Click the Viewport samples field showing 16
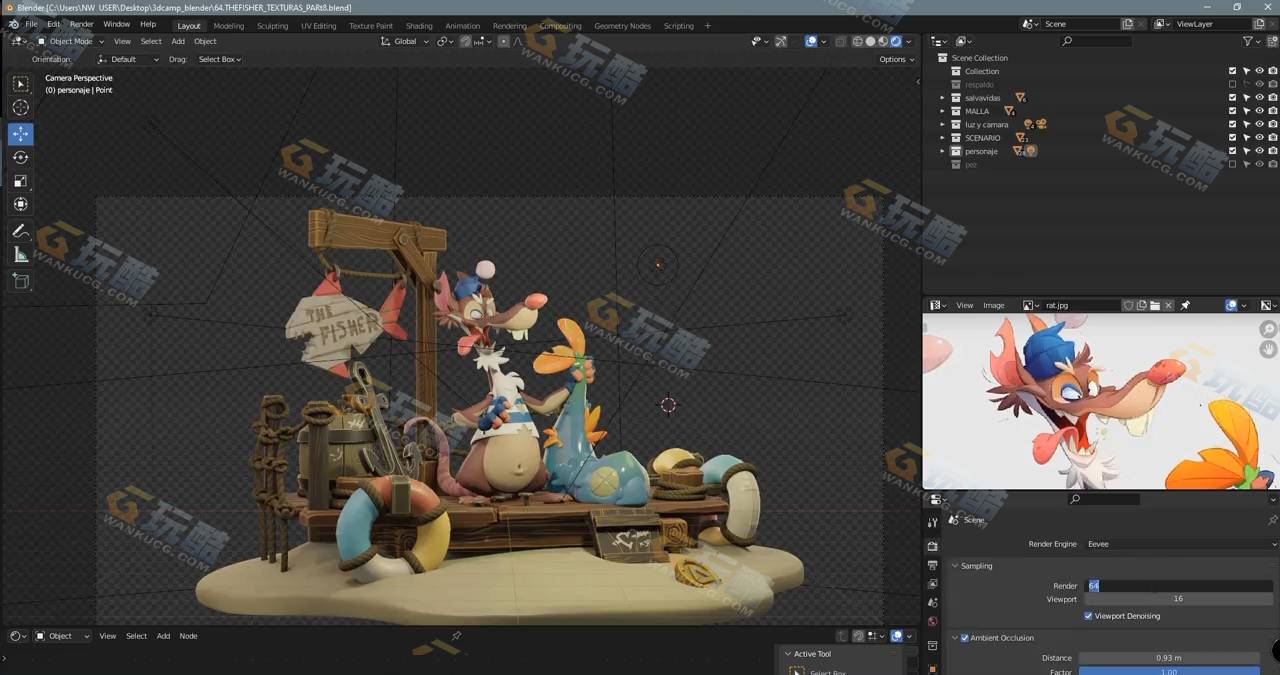This screenshot has width=1280, height=675. [1178, 599]
